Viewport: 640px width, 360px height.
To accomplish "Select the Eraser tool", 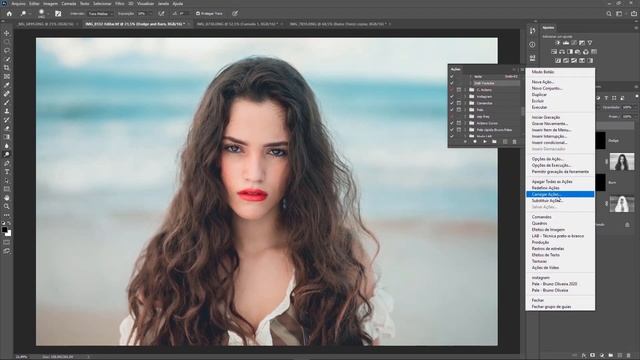I will 7,129.
